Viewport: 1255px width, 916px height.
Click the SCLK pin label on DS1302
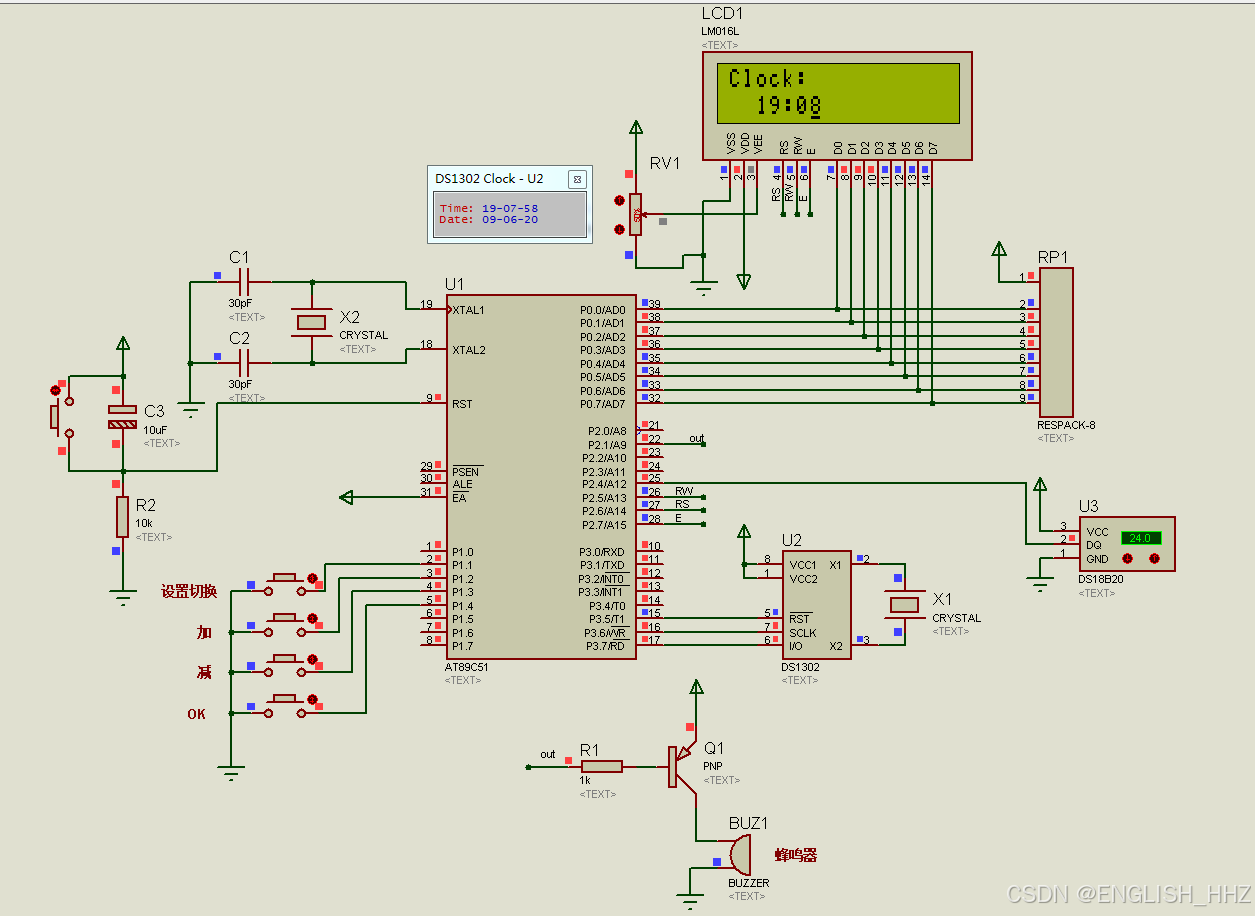pos(802,632)
